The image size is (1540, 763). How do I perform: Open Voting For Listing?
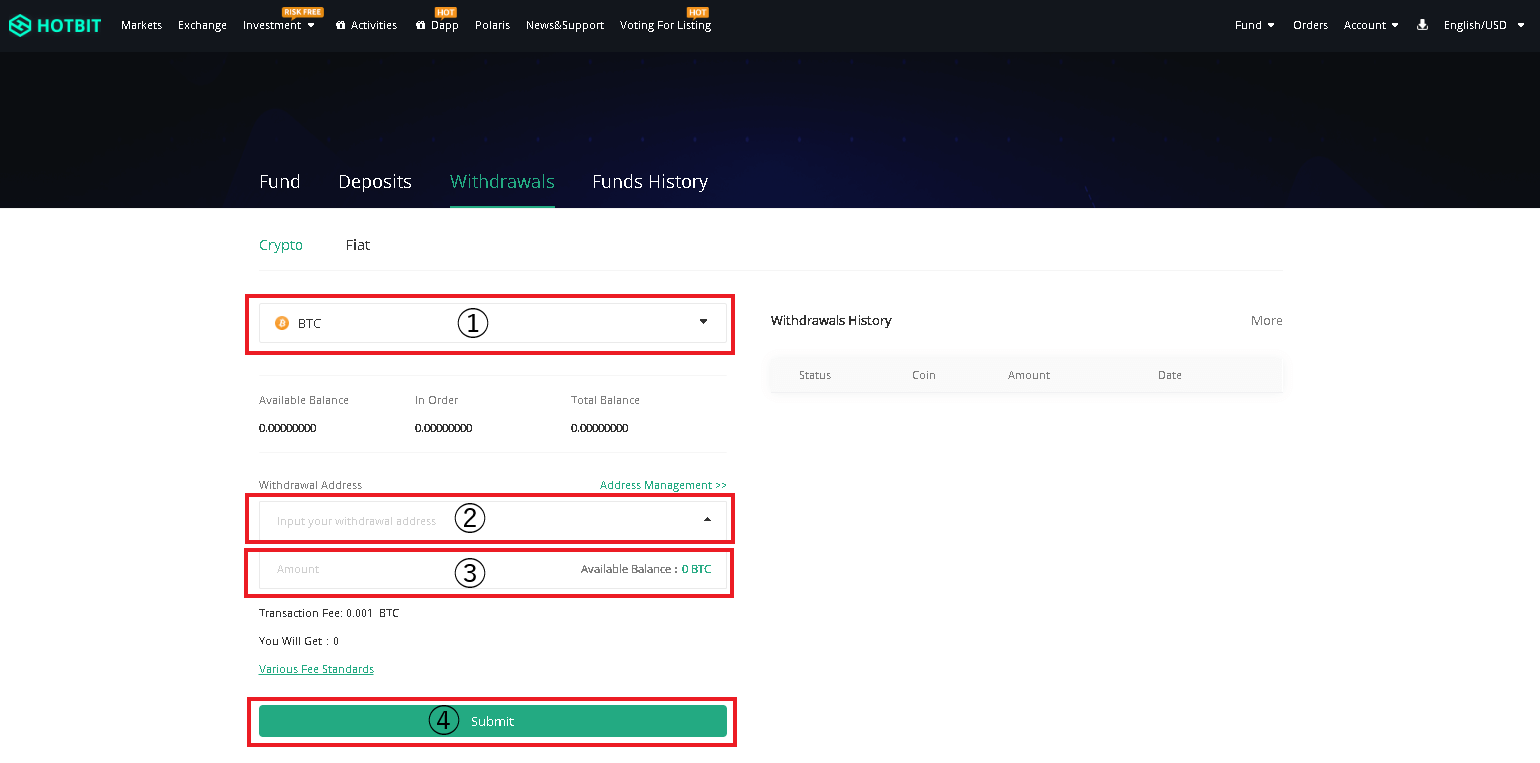pyautogui.click(x=665, y=25)
